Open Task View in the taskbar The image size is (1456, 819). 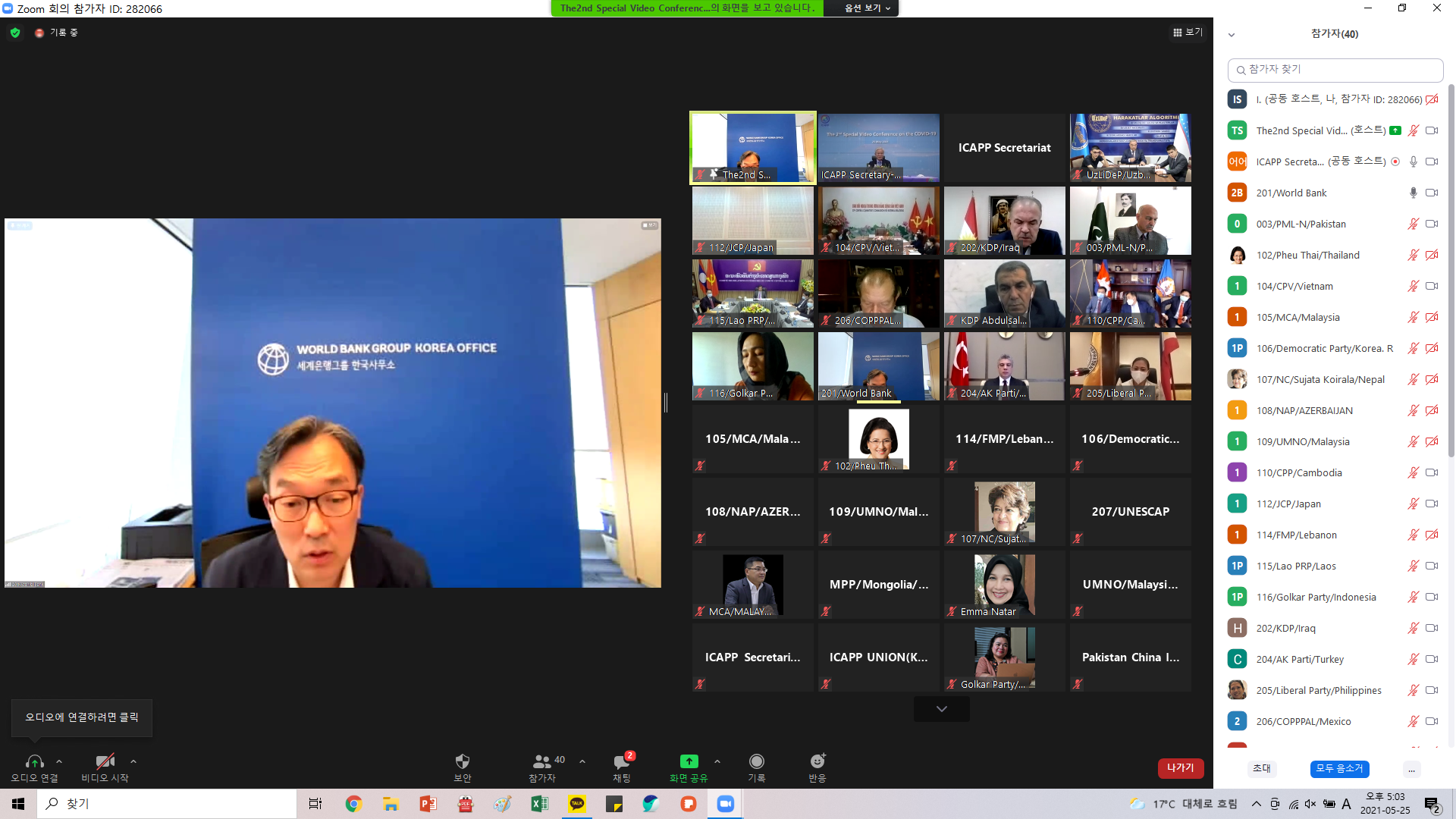pyautogui.click(x=315, y=804)
